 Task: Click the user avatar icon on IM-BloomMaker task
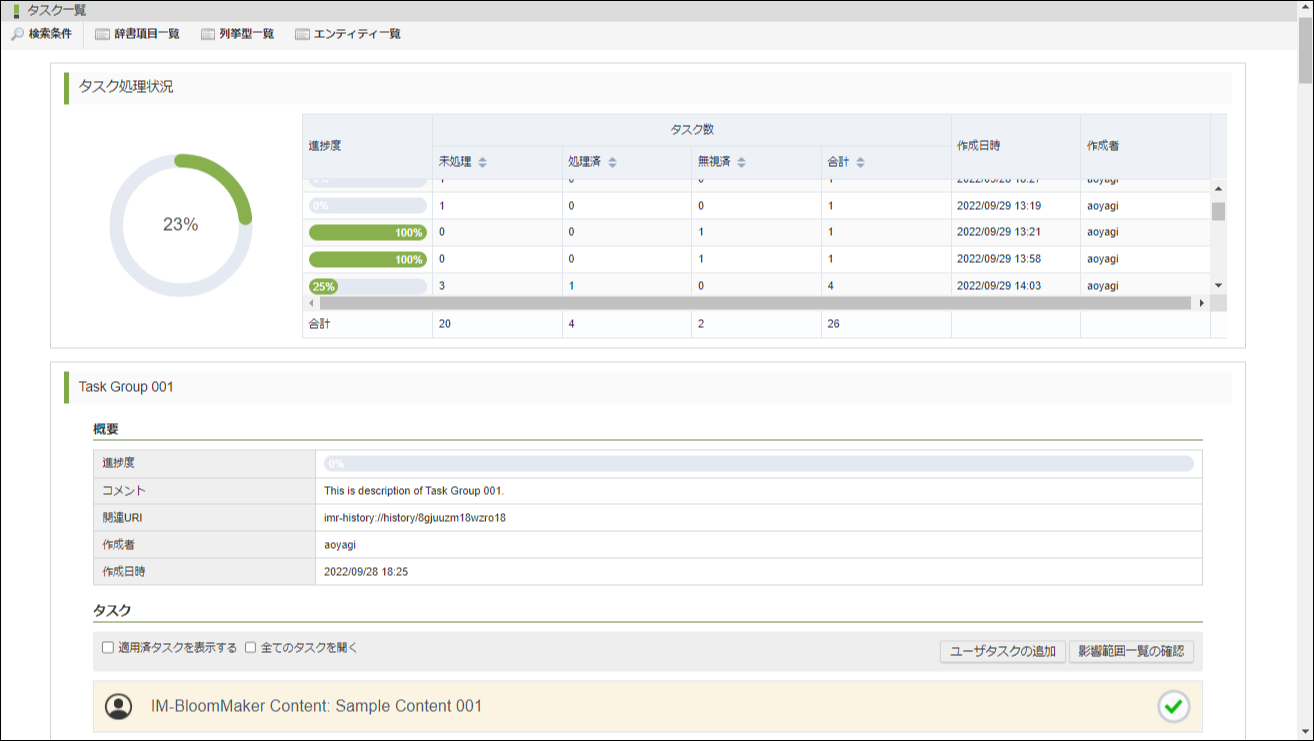(x=119, y=706)
